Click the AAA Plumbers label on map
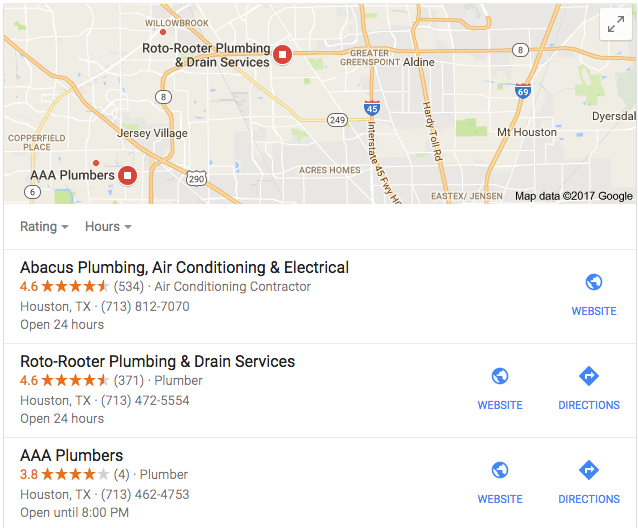Image resolution: width=638 pixels, height=528 pixels. tap(72, 175)
